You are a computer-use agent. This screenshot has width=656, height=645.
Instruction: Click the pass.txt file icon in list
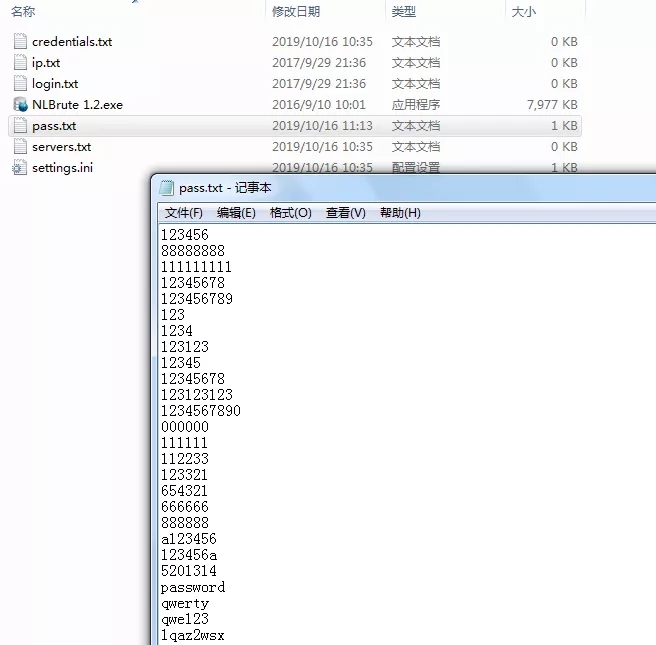pos(20,126)
